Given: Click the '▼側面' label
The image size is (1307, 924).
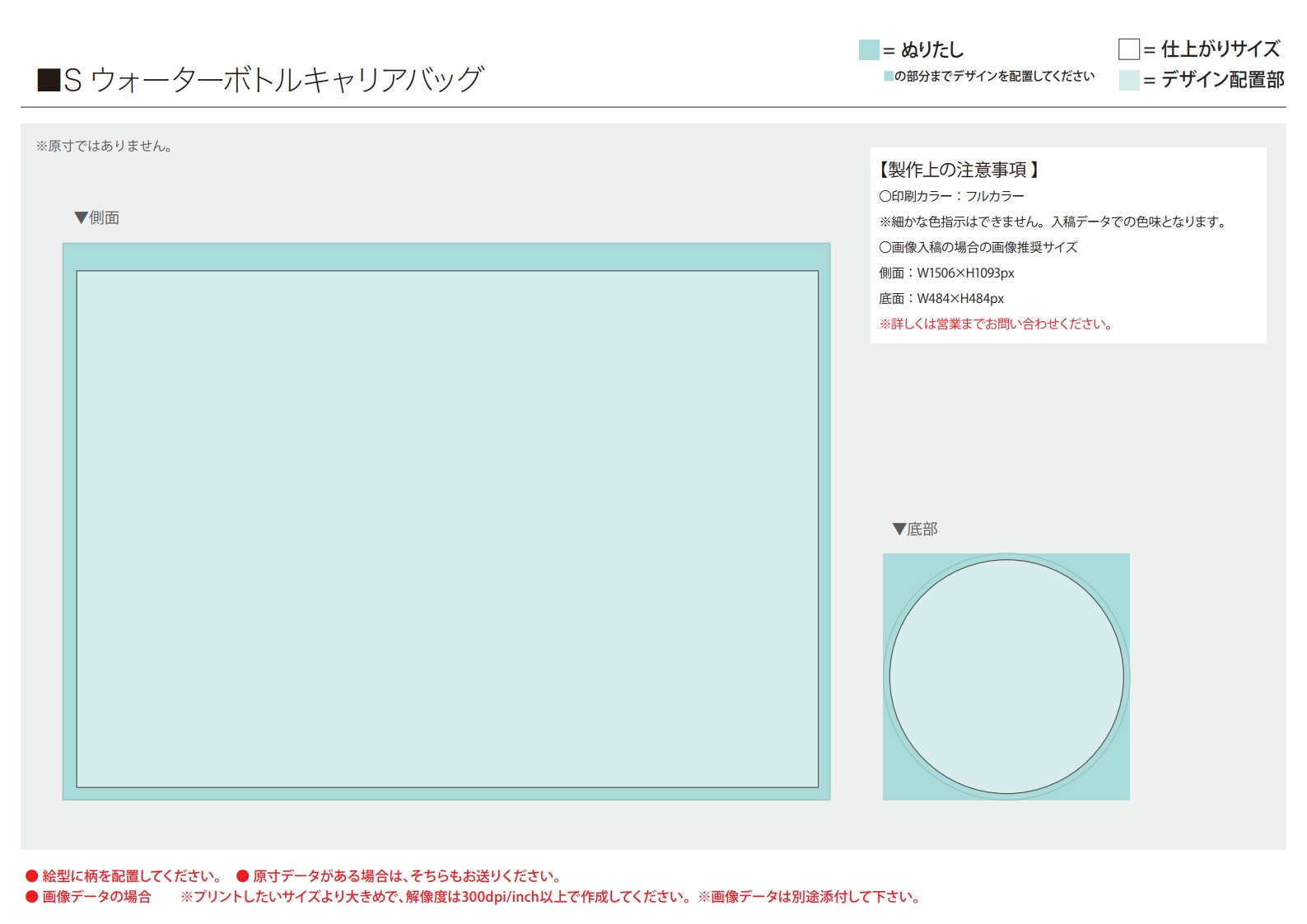Looking at the screenshot, I should point(97,217).
